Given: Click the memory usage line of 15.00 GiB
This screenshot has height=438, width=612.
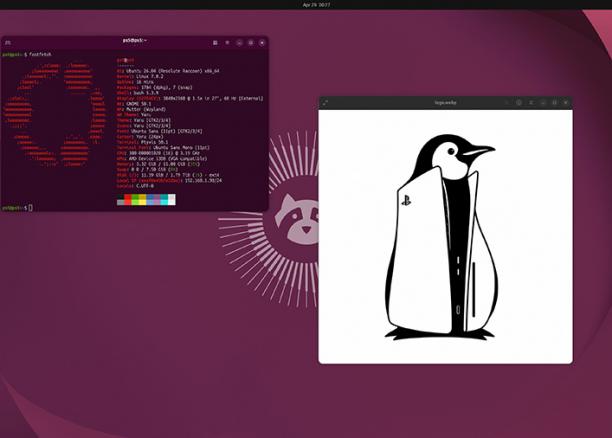Looking at the screenshot, I should click(x=158, y=164).
